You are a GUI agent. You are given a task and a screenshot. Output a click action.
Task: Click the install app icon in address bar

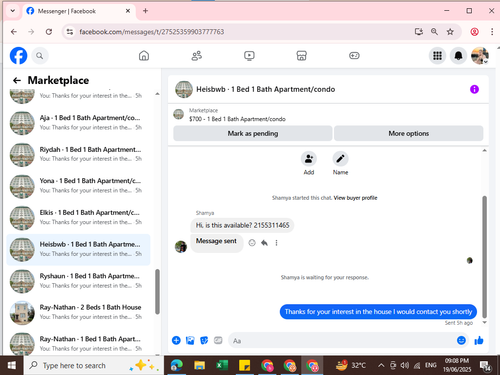tap(419, 32)
